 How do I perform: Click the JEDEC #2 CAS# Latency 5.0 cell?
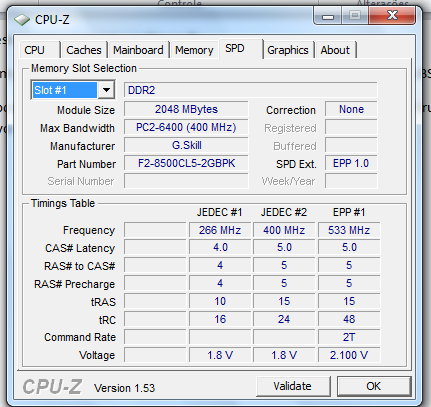coord(284,248)
